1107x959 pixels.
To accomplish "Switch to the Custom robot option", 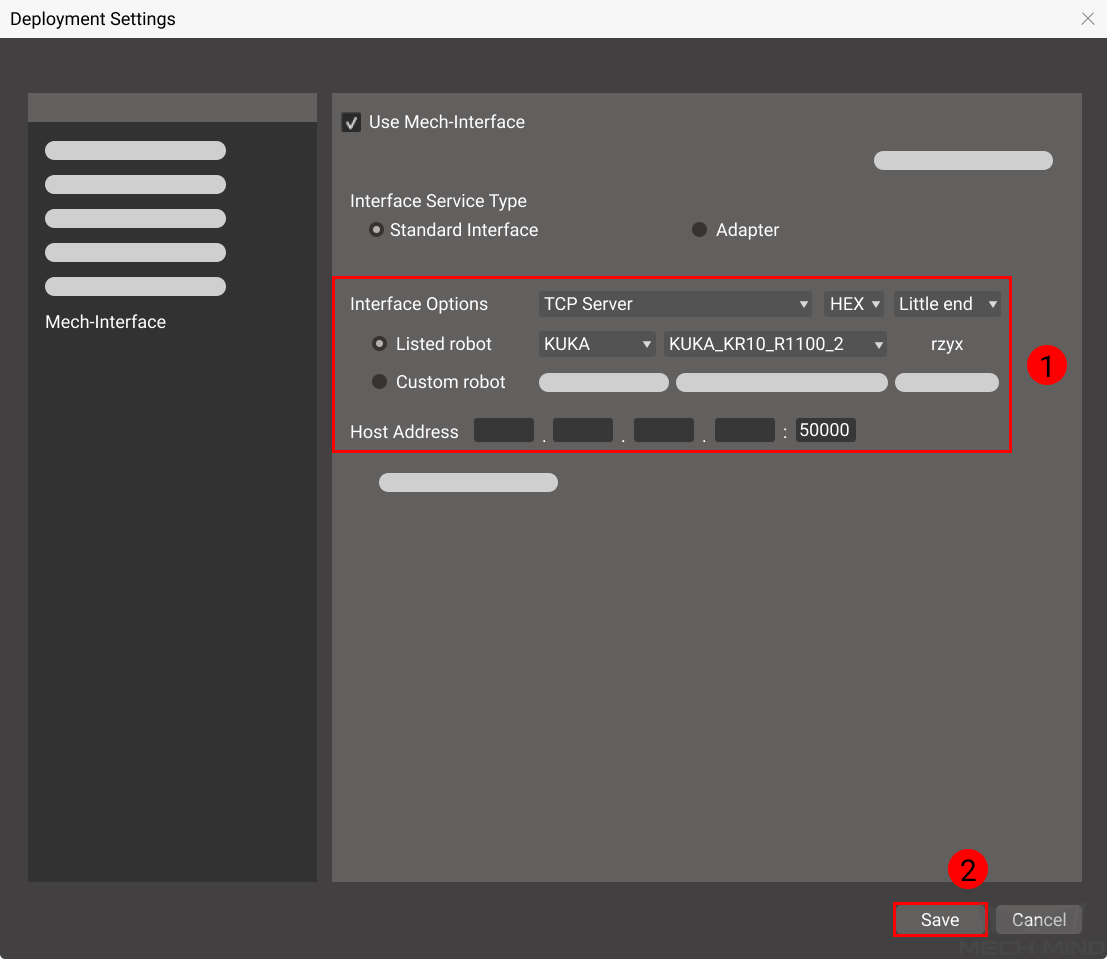I will [379, 382].
